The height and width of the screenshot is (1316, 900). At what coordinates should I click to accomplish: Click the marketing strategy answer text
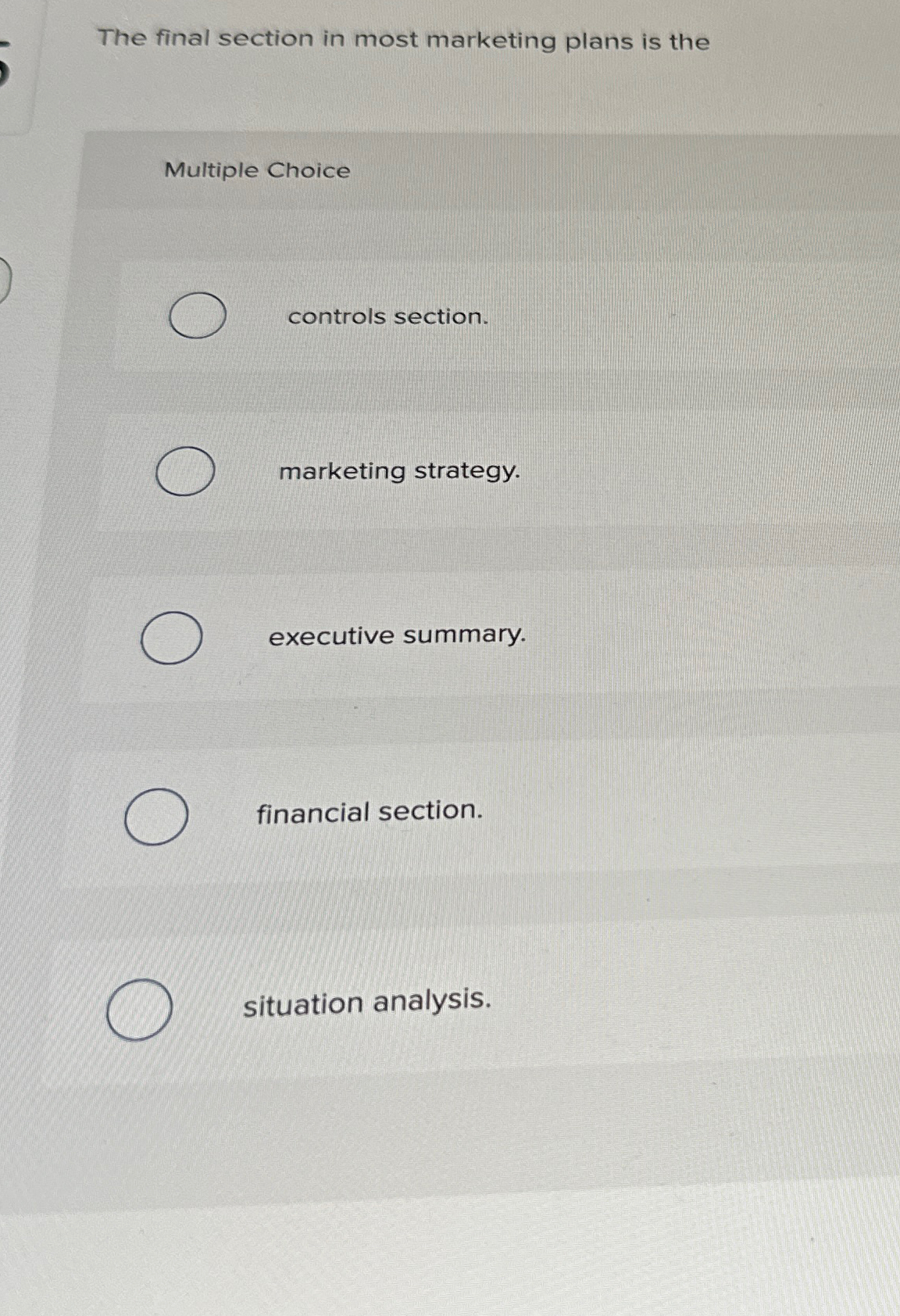click(x=400, y=471)
